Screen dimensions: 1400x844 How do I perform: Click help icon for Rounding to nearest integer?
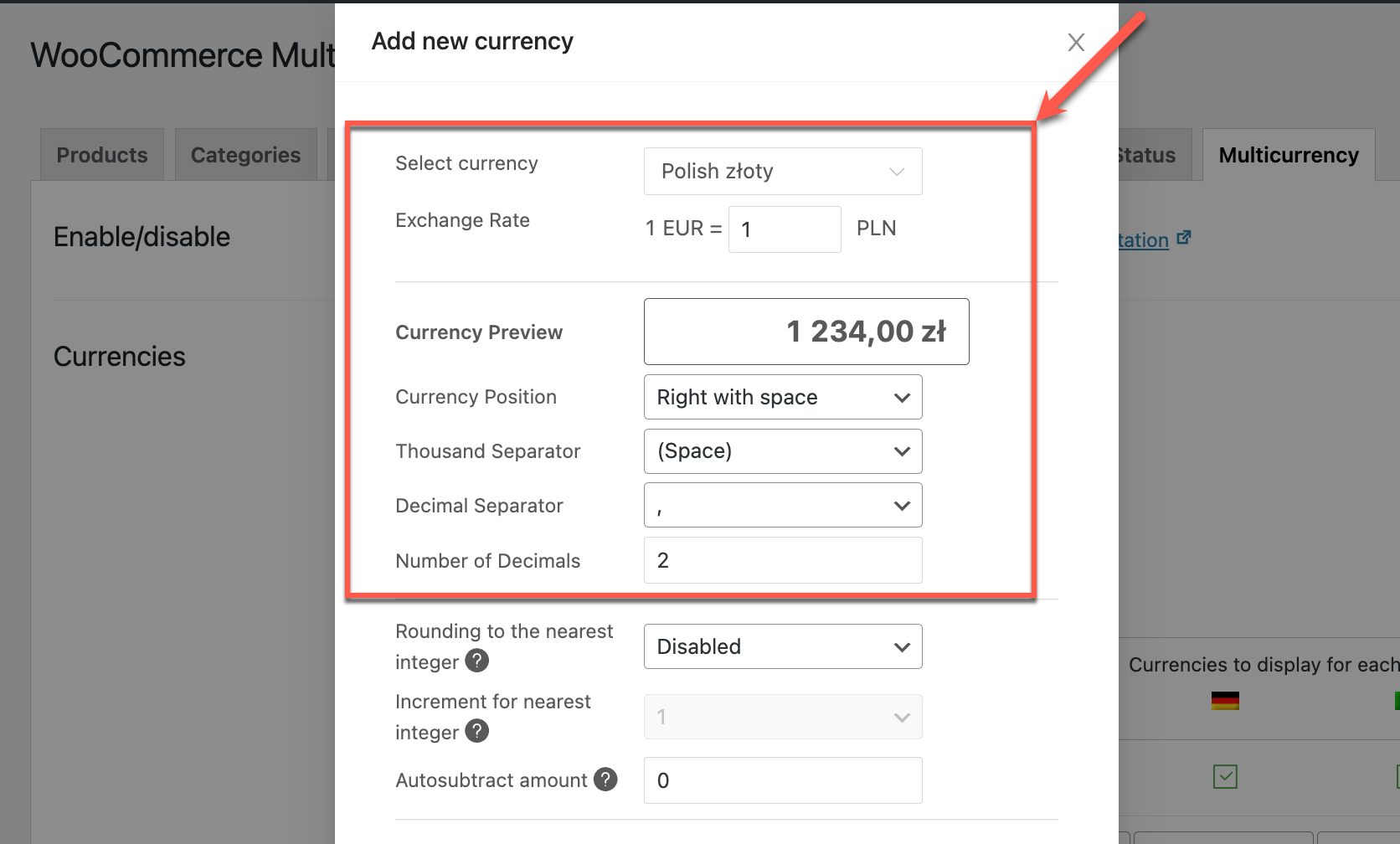click(x=477, y=661)
